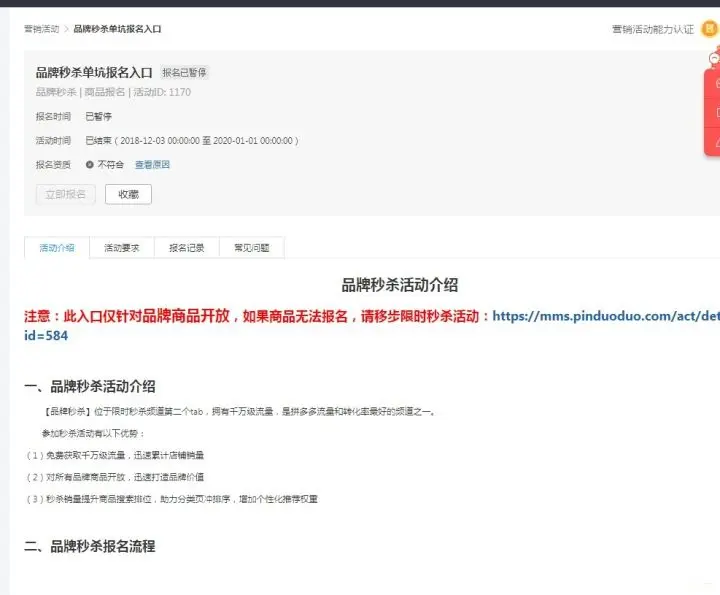720x595 pixels.
Task: Click the 营销活动能力认证 text link
Action: [652, 29]
